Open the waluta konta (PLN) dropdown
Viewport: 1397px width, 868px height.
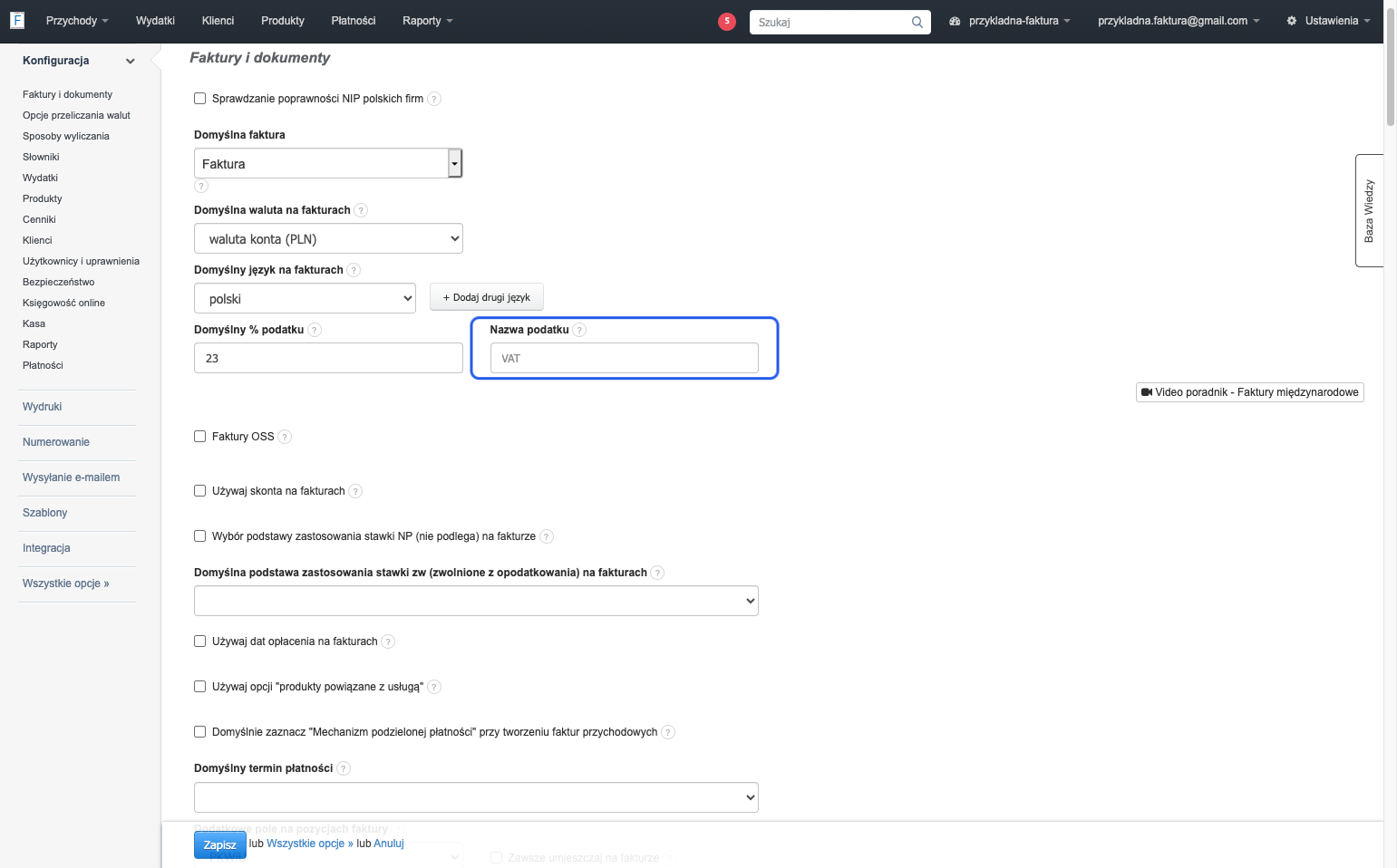pyautogui.click(x=328, y=239)
